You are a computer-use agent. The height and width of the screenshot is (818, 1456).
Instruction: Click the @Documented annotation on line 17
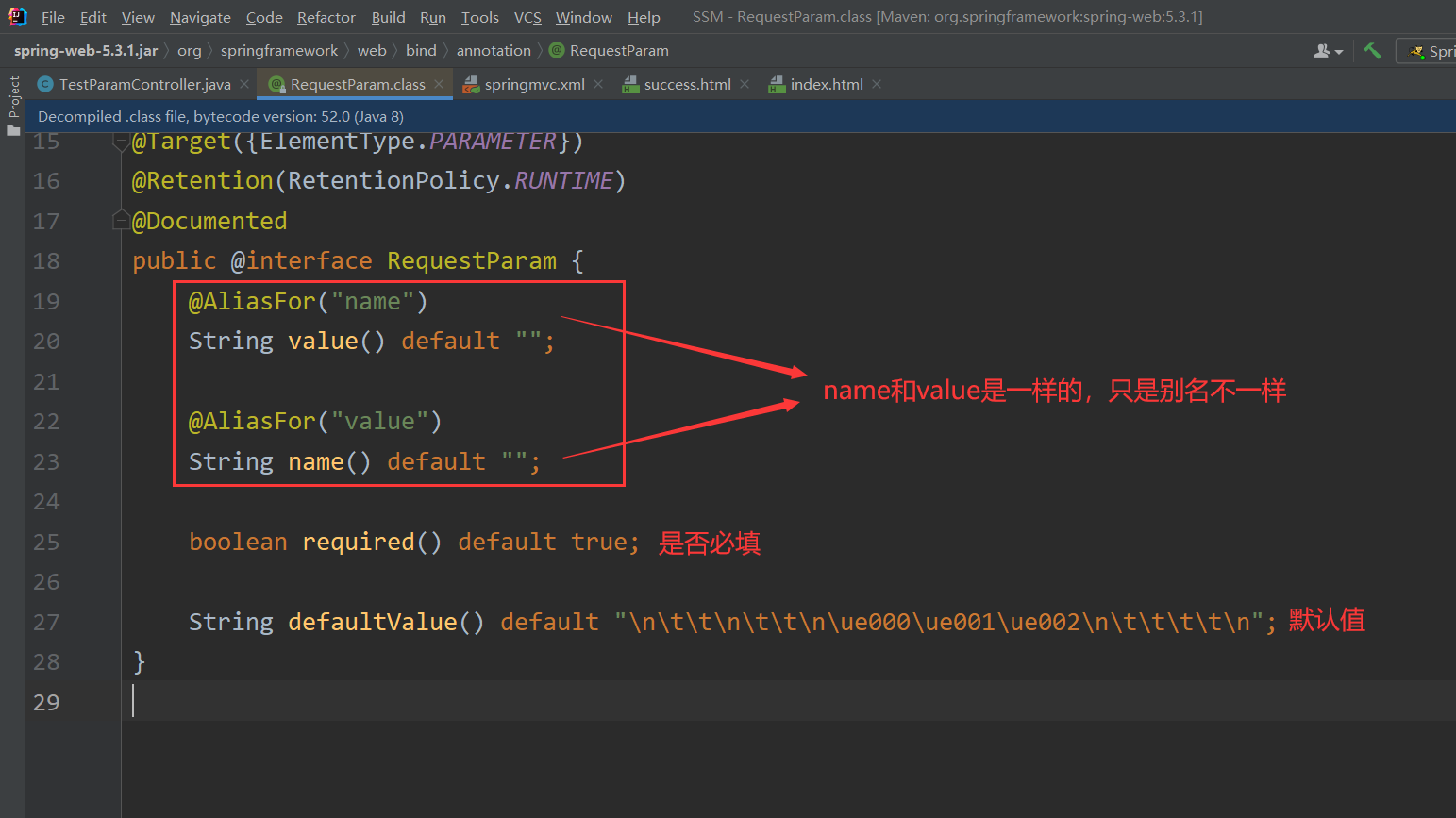pyautogui.click(x=209, y=221)
